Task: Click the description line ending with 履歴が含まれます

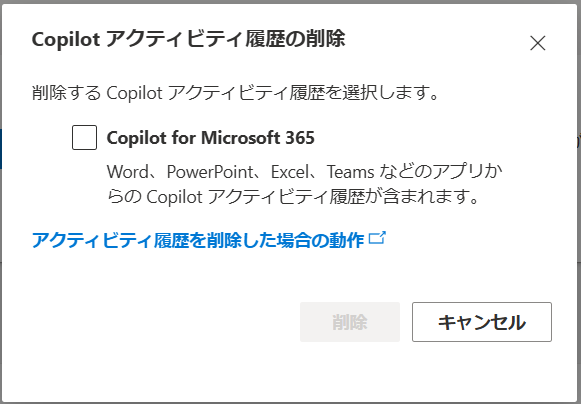Action: (293, 196)
